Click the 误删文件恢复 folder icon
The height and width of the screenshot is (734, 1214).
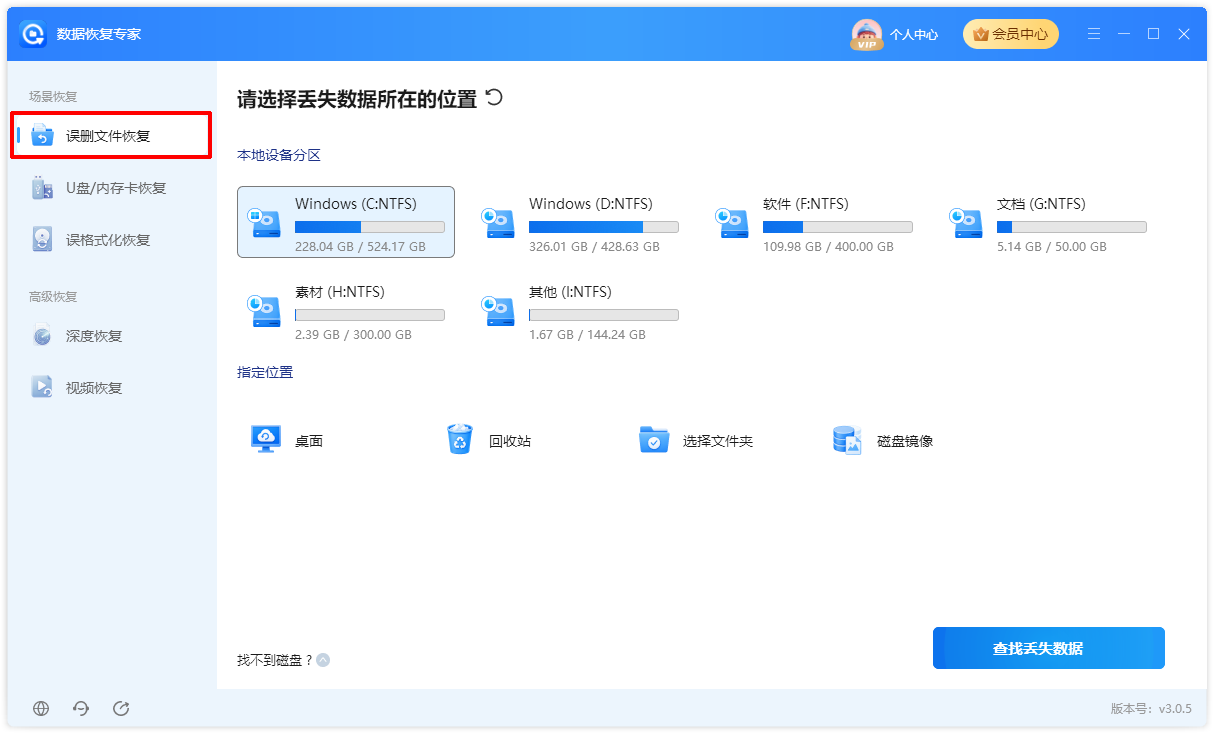point(42,136)
